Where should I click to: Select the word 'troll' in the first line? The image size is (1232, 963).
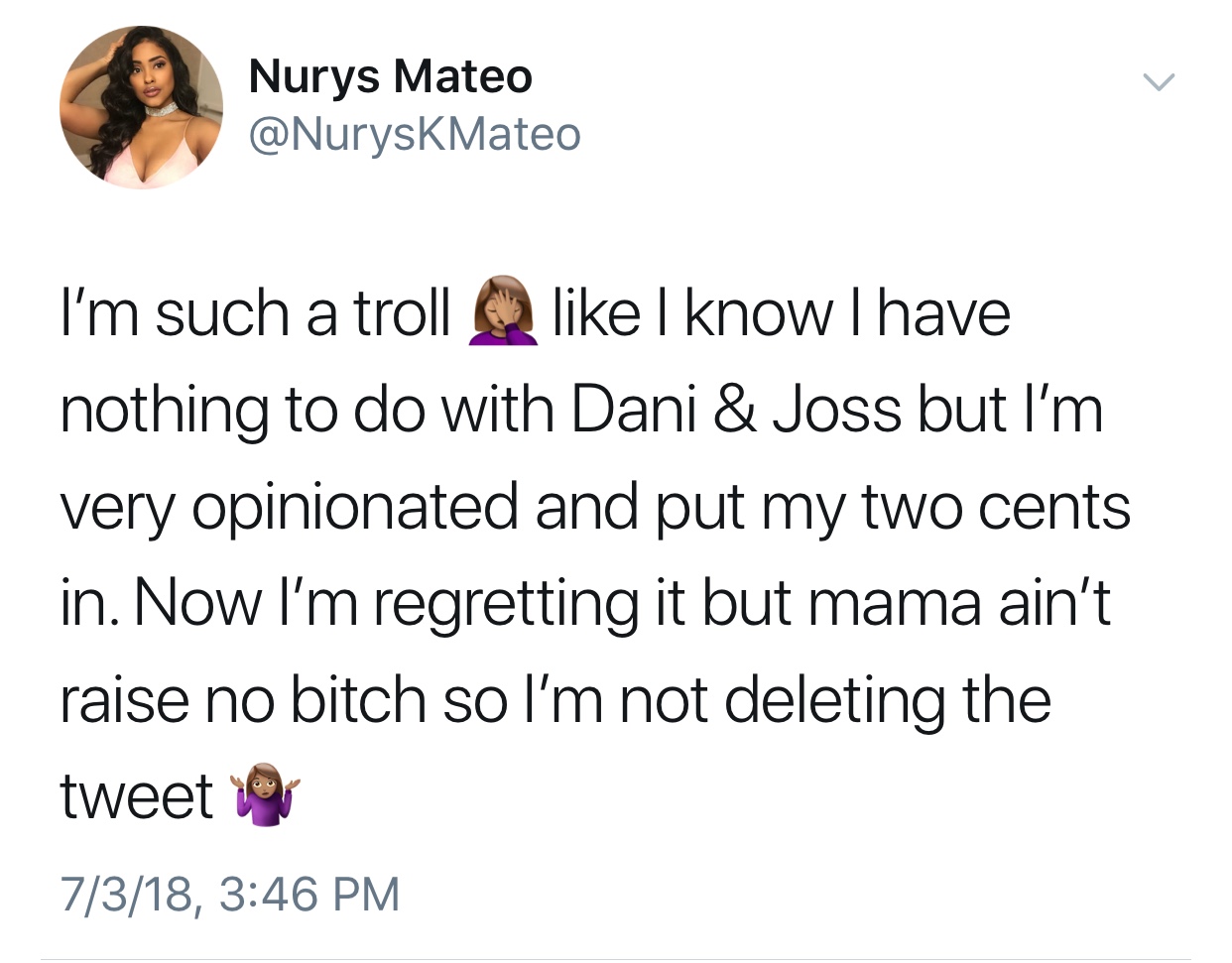point(402,311)
